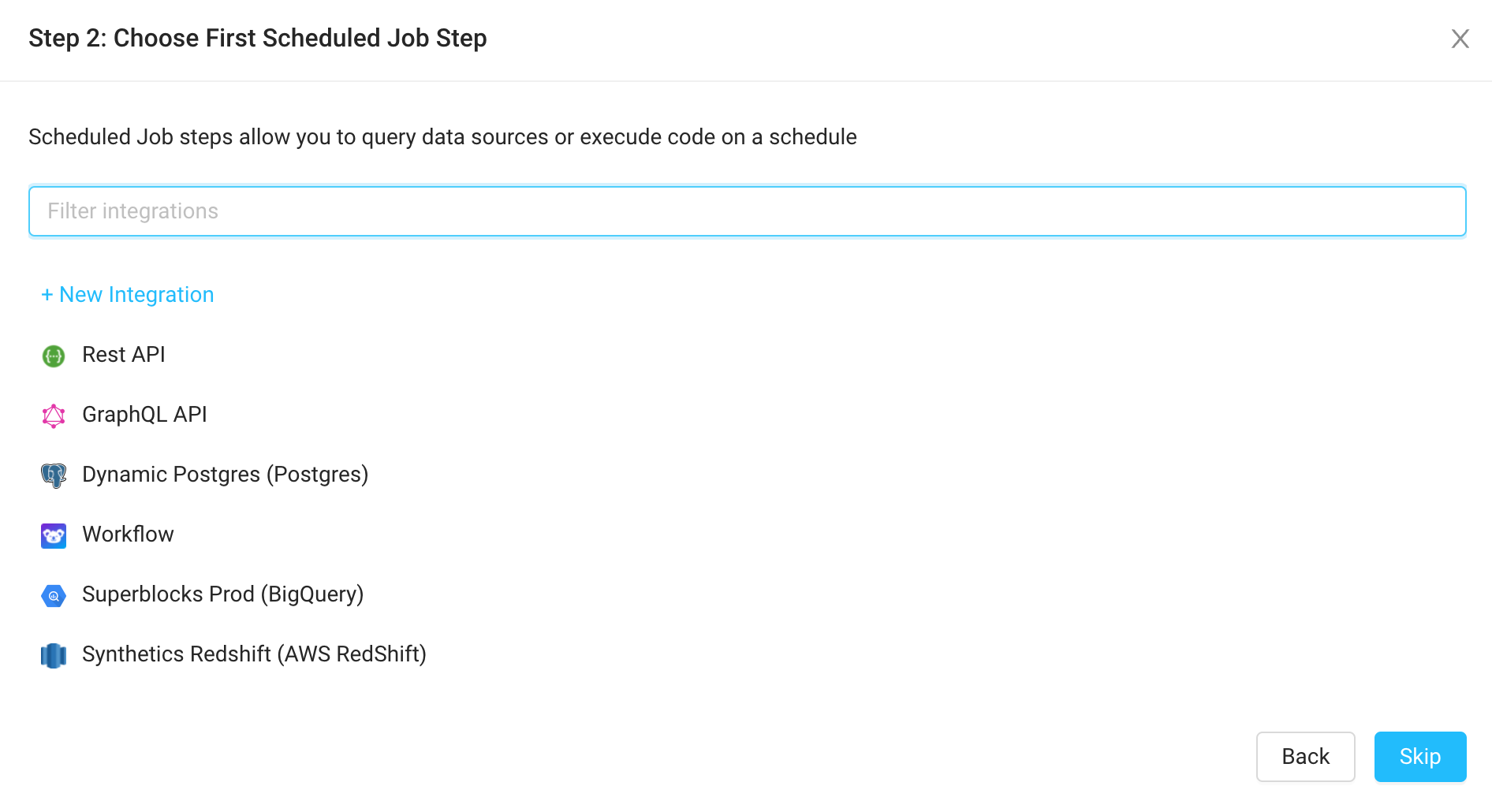The image size is (1492, 812).
Task: Click the Skip button
Action: point(1419,757)
